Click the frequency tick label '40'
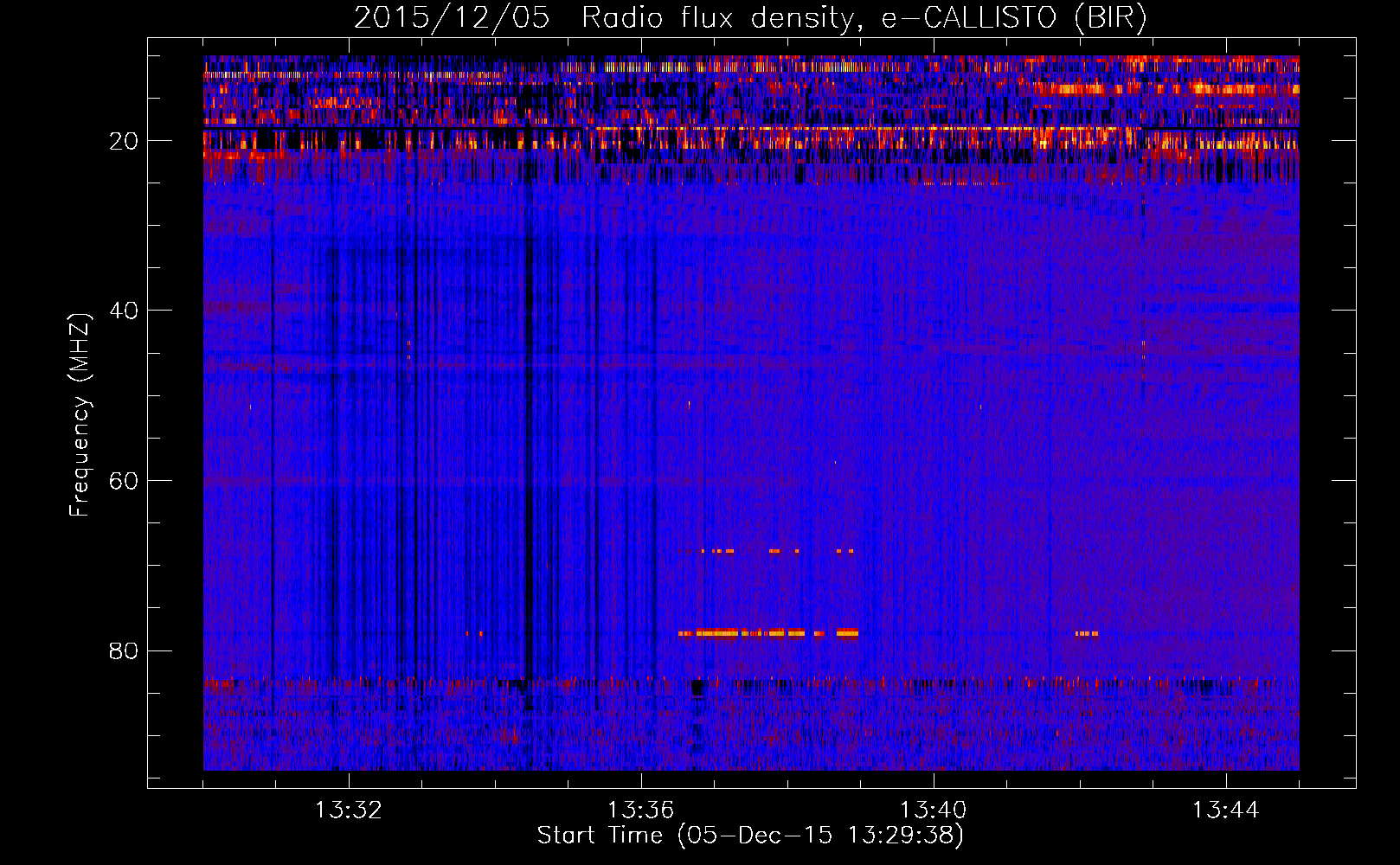The image size is (1400, 865). coord(125,311)
